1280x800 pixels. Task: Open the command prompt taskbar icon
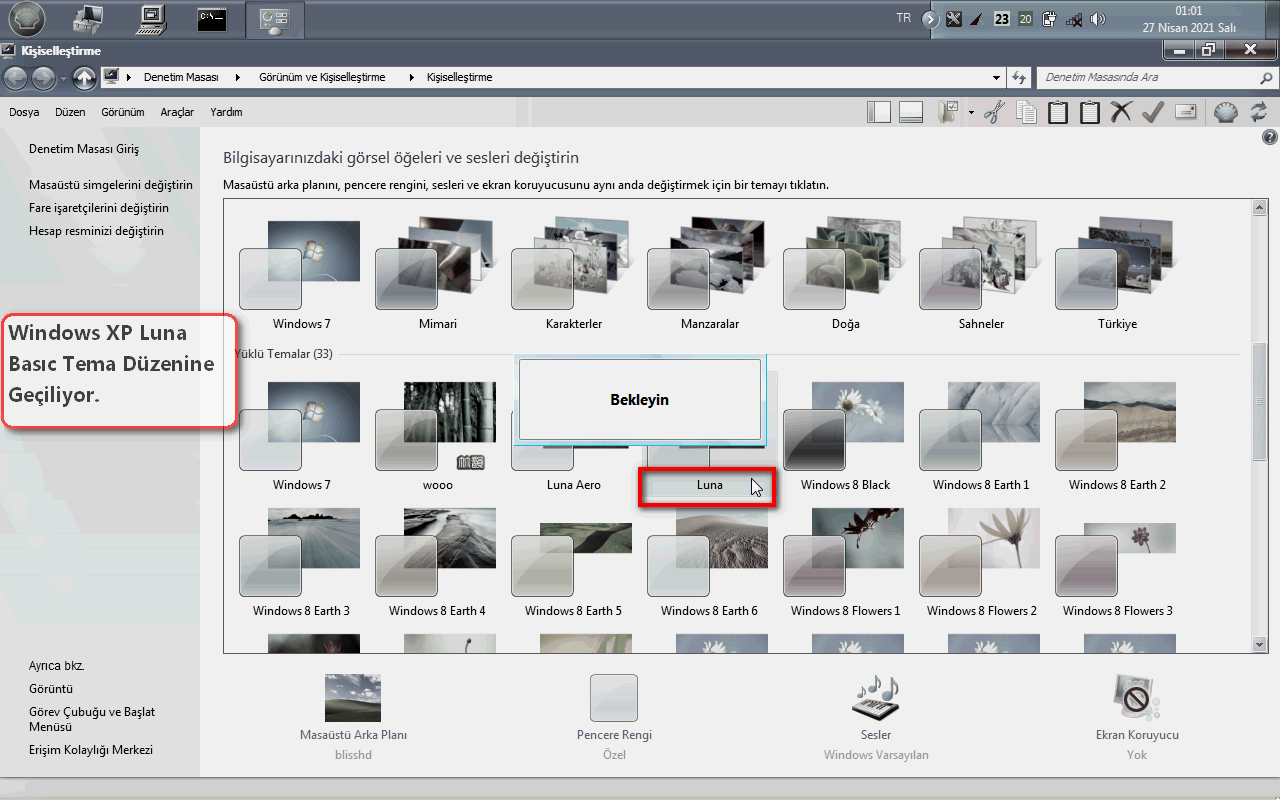click(211, 19)
